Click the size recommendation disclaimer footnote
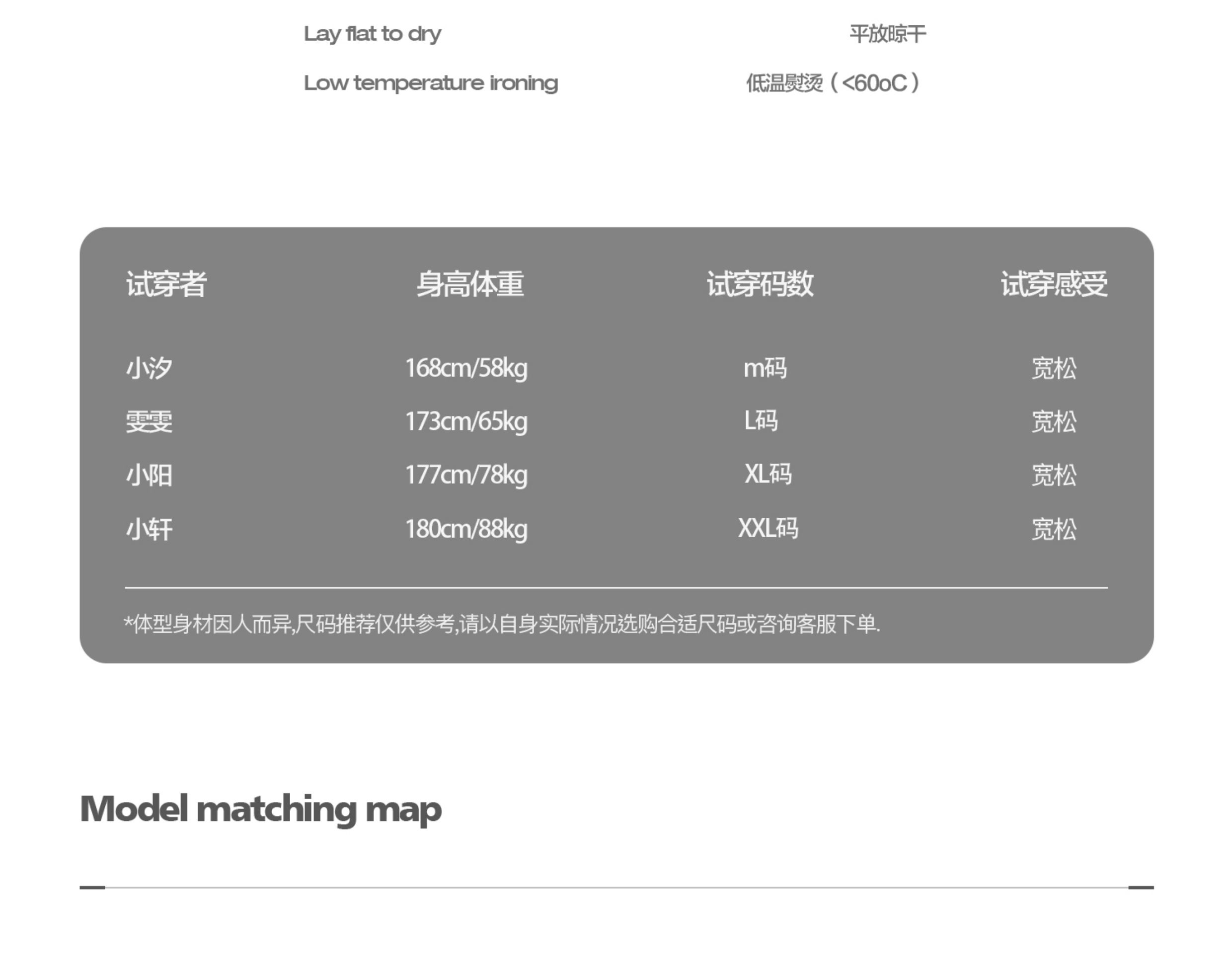The width and height of the screenshot is (1232, 978). [x=502, y=624]
